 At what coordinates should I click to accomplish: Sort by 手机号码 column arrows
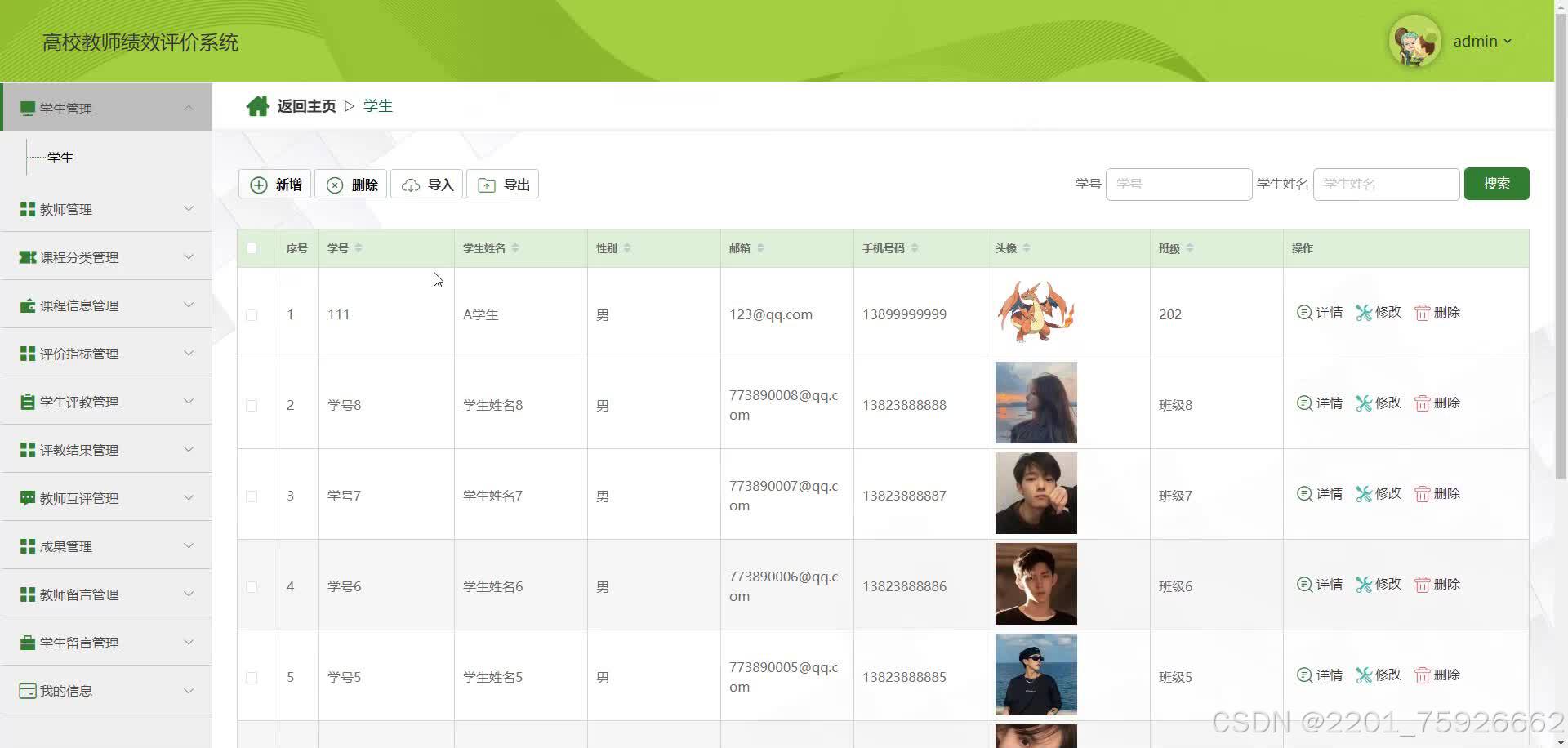[x=915, y=248]
